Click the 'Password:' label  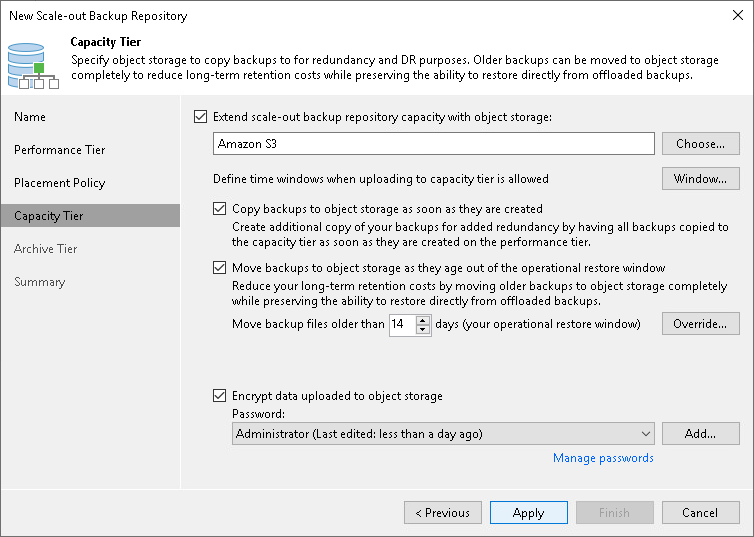click(258, 413)
